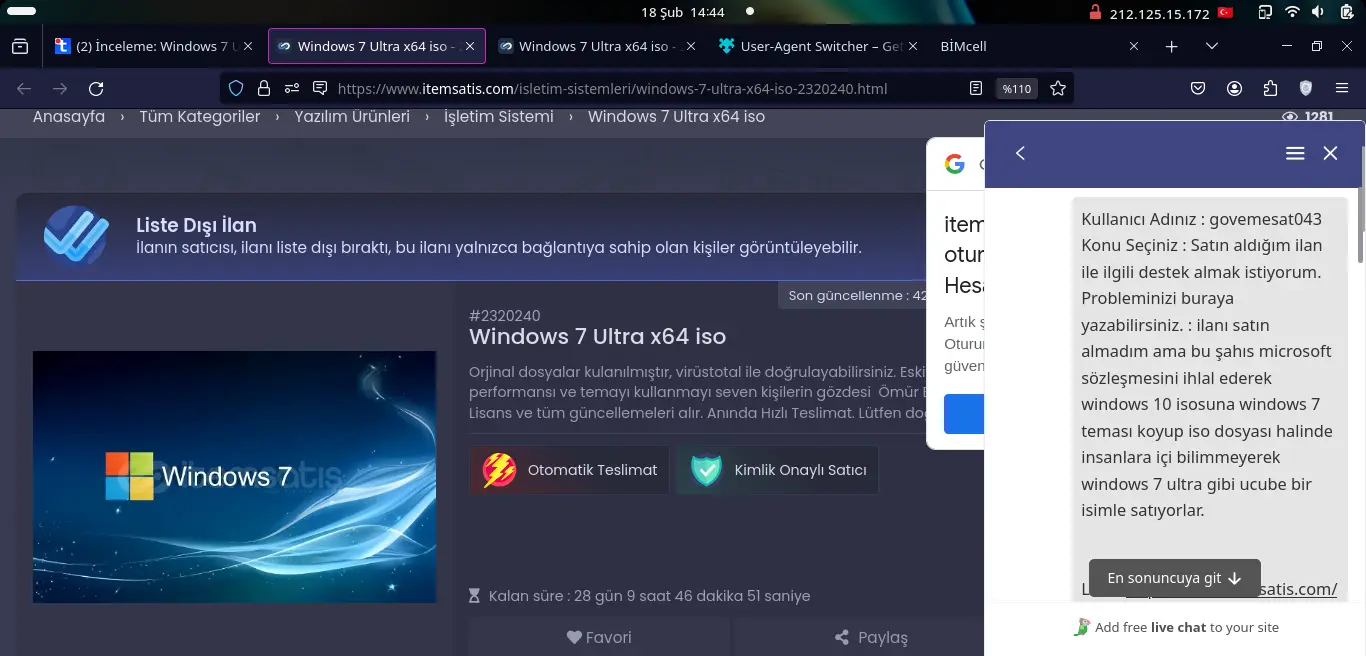Open the Yazılım Ürünleri breadcrumb
Screen dimensions: 1366x656
point(352,116)
